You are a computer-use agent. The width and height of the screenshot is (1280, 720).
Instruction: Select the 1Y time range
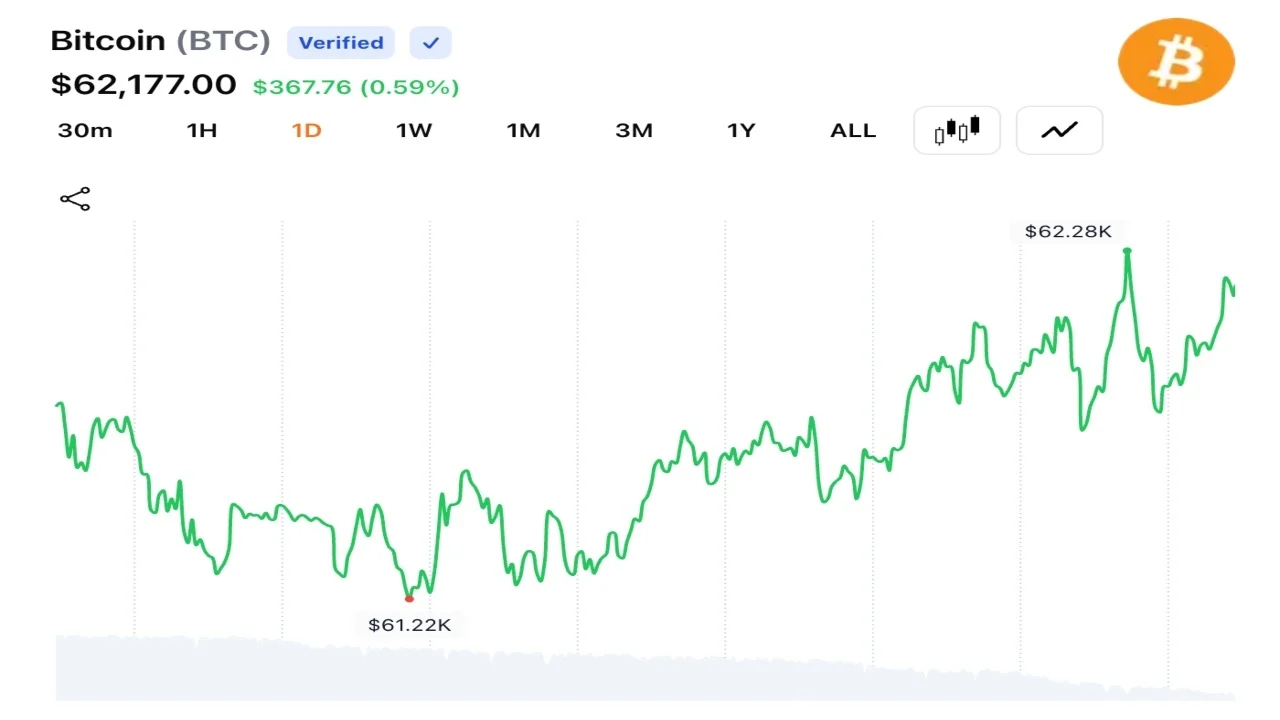point(741,131)
